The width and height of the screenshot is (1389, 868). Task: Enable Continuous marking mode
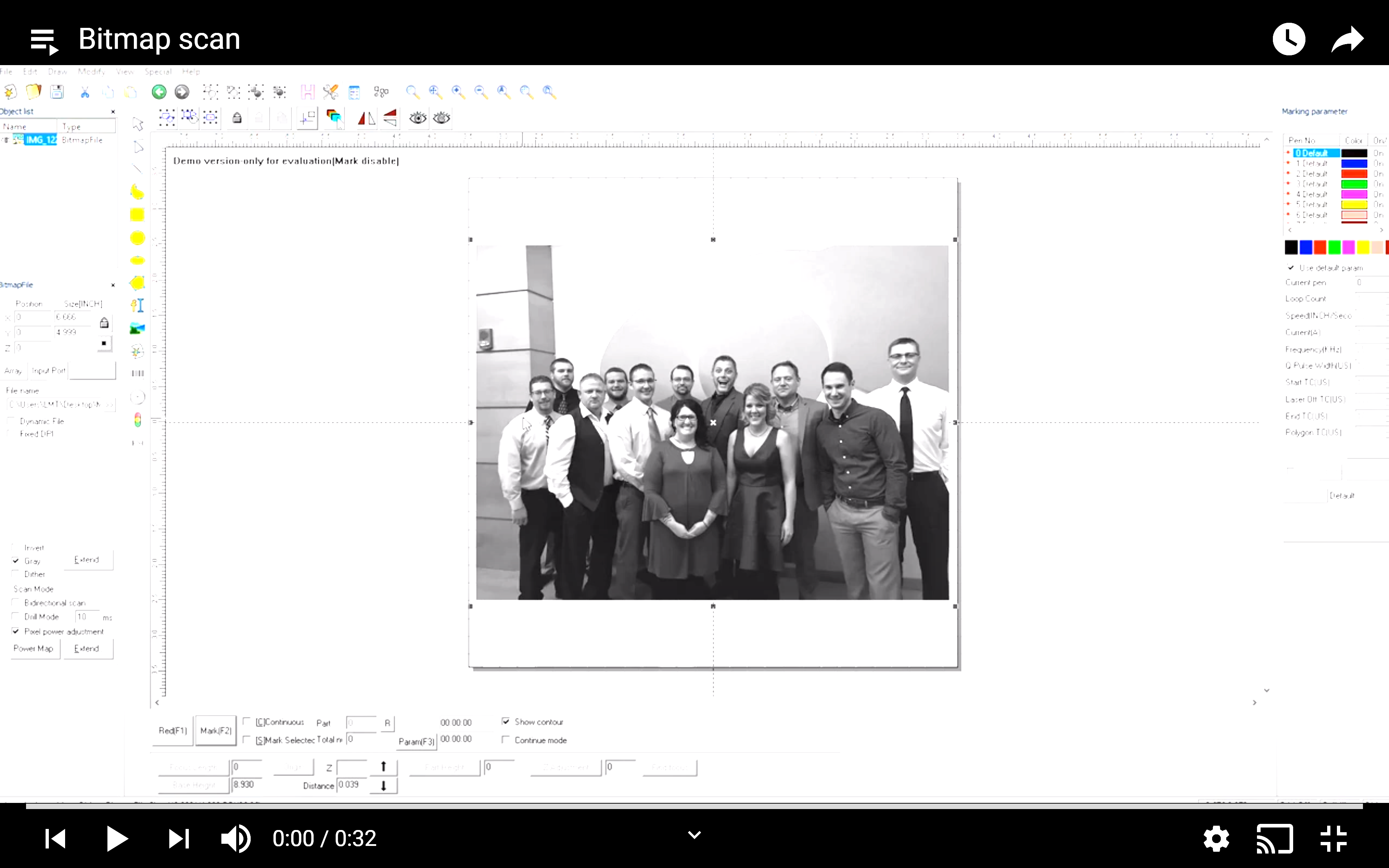pos(247,721)
